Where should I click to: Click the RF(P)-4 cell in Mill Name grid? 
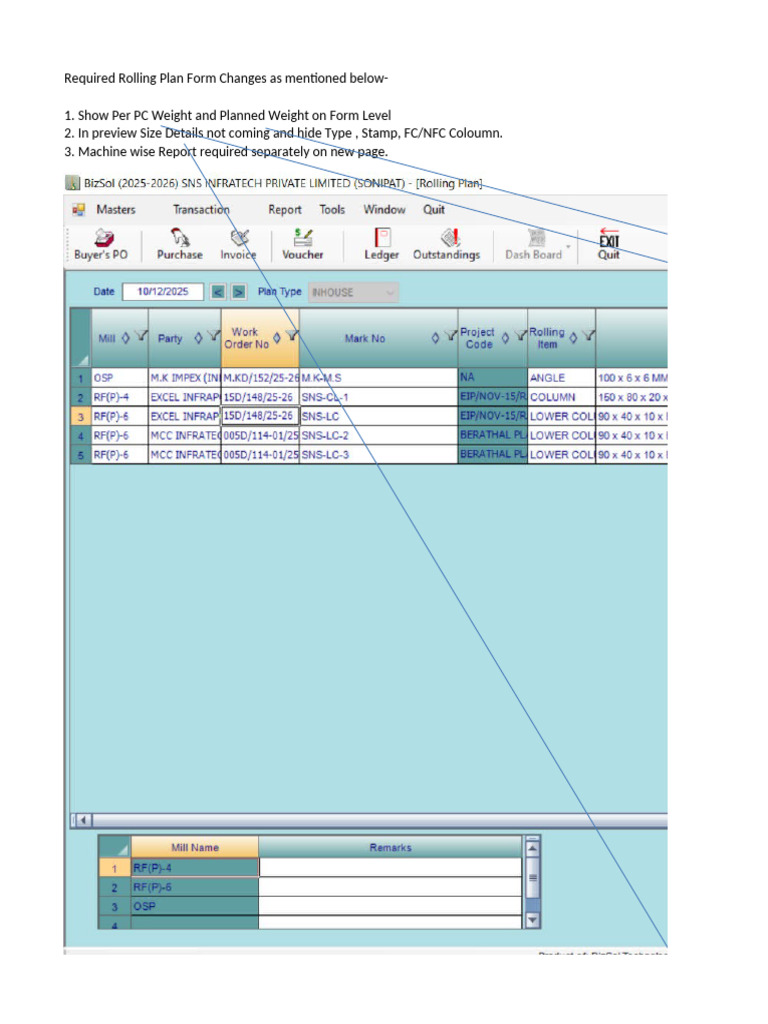195,868
